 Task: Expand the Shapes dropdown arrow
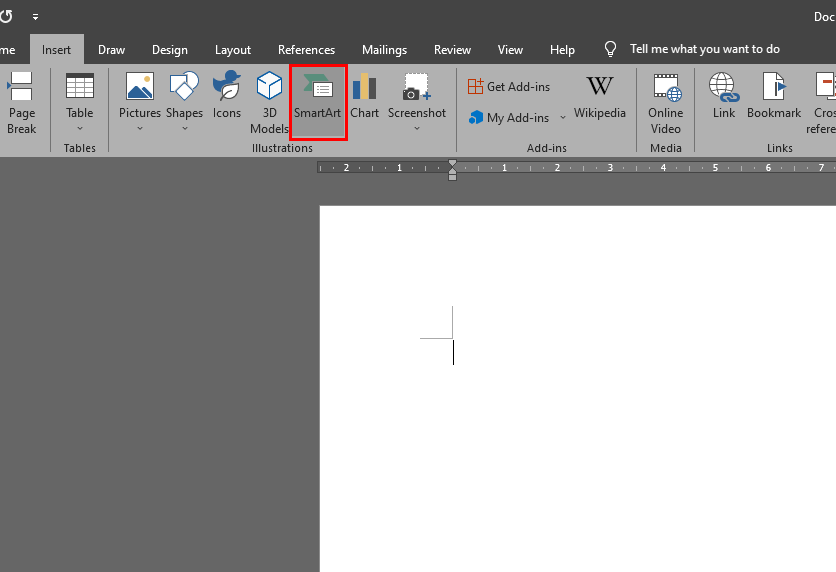click(x=184, y=128)
